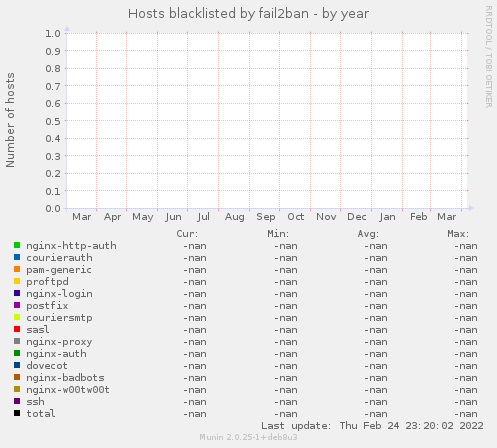497x448 pixels.
Task: Click the May label on x-axis
Action: click(143, 217)
